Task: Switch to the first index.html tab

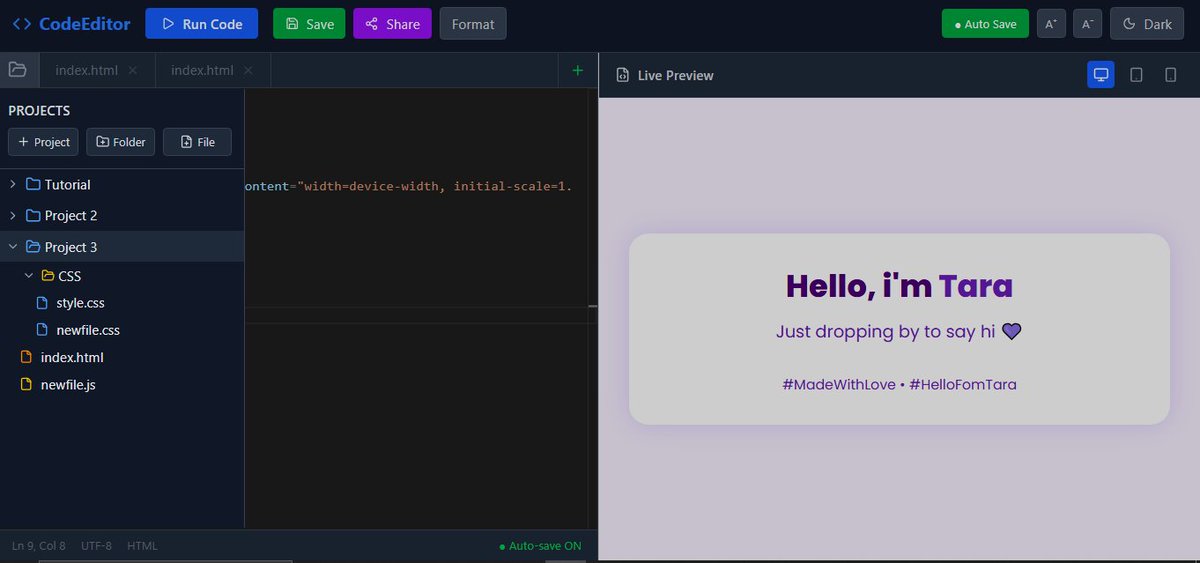Action: click(87, 70)
